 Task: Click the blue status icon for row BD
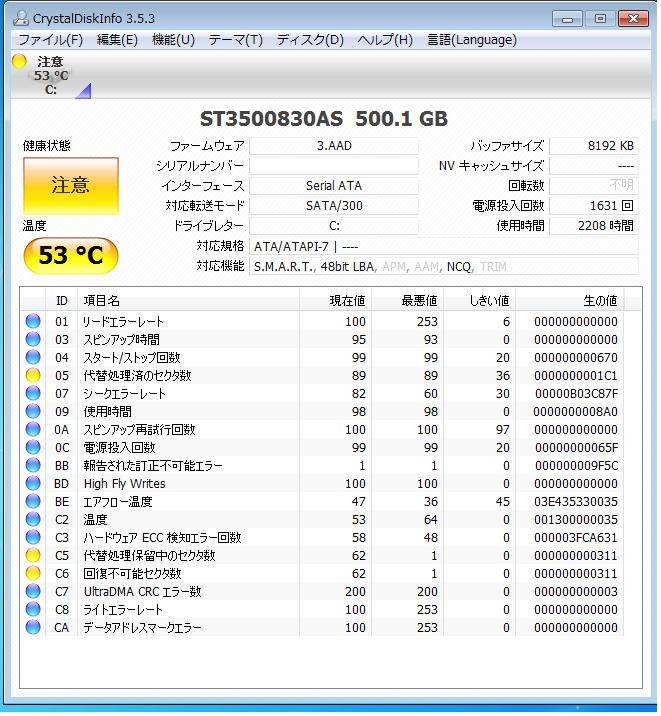click(33, 483)
